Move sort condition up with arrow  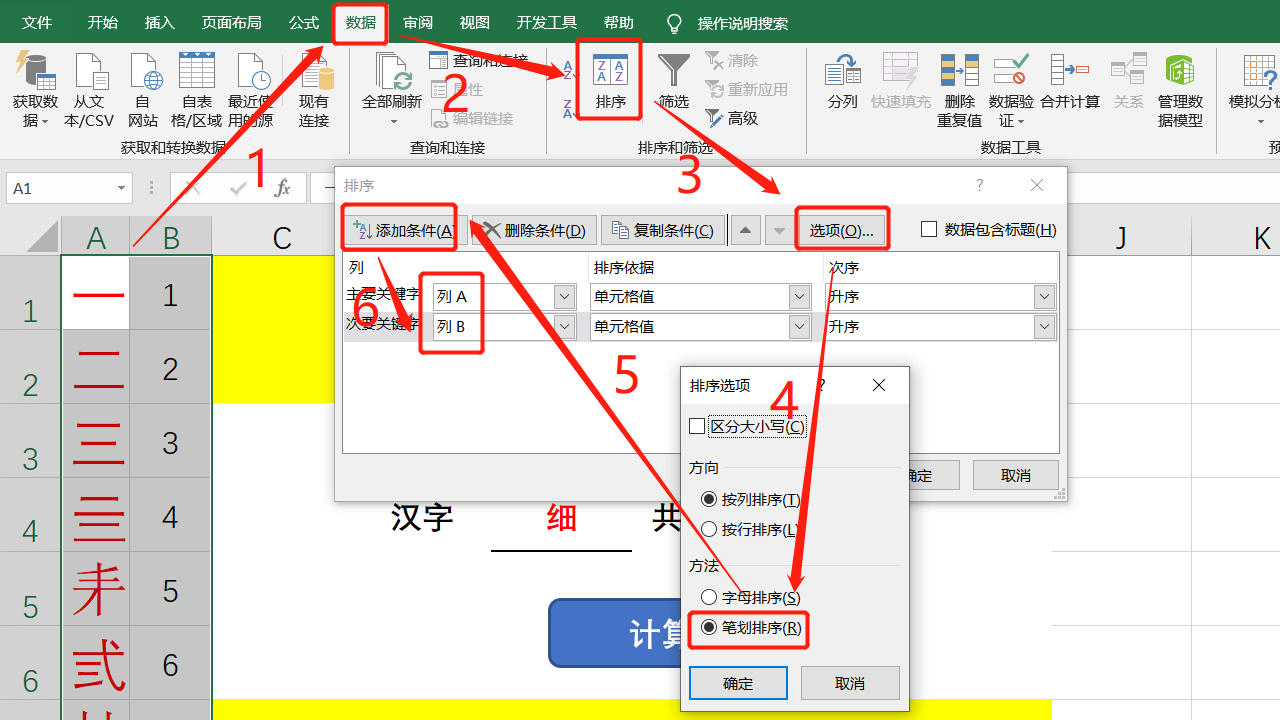(x=745, y=231)
